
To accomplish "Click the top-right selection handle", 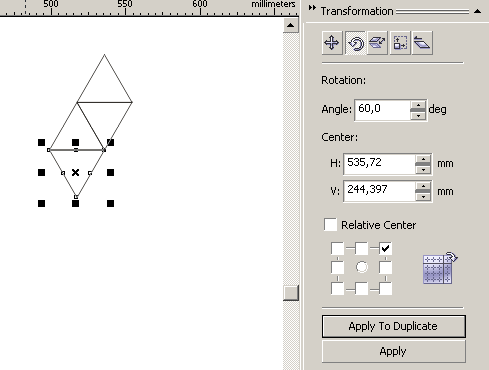I will click(110, 143).
